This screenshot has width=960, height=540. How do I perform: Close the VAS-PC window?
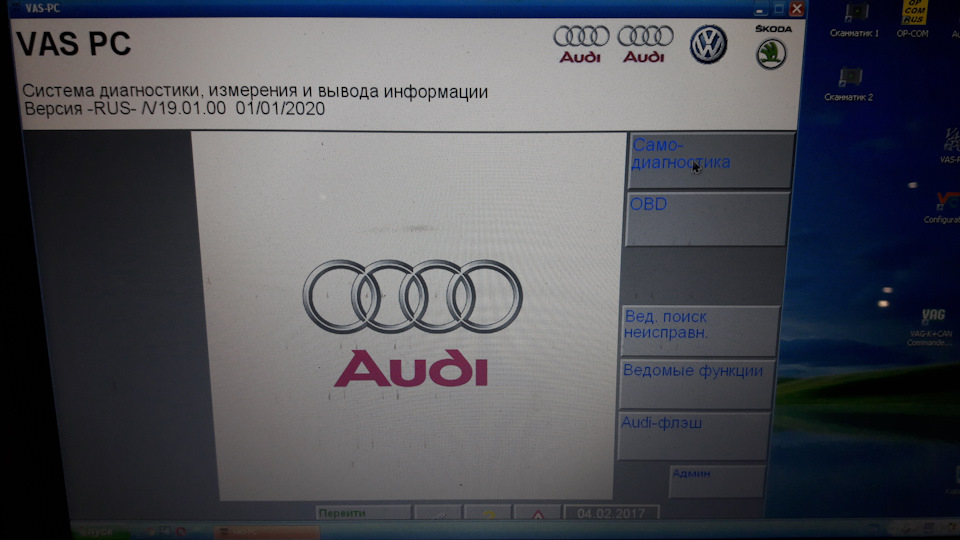coord(797,9)
